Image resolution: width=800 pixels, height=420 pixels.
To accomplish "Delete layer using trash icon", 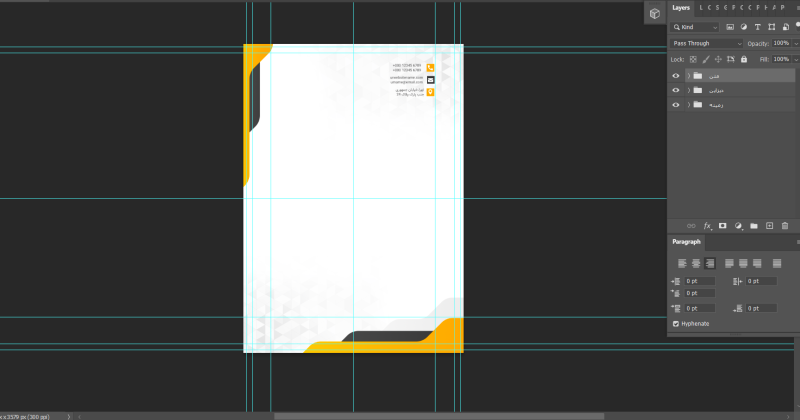I will coord(785,226).
